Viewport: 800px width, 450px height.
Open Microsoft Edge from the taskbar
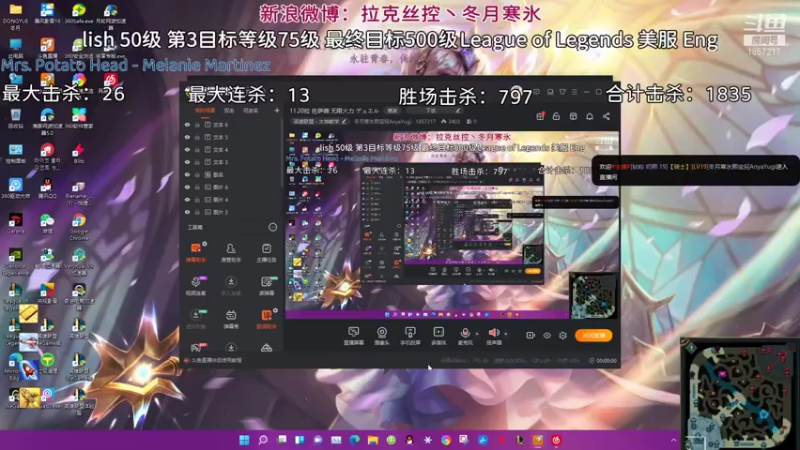[x=354, y=440]
